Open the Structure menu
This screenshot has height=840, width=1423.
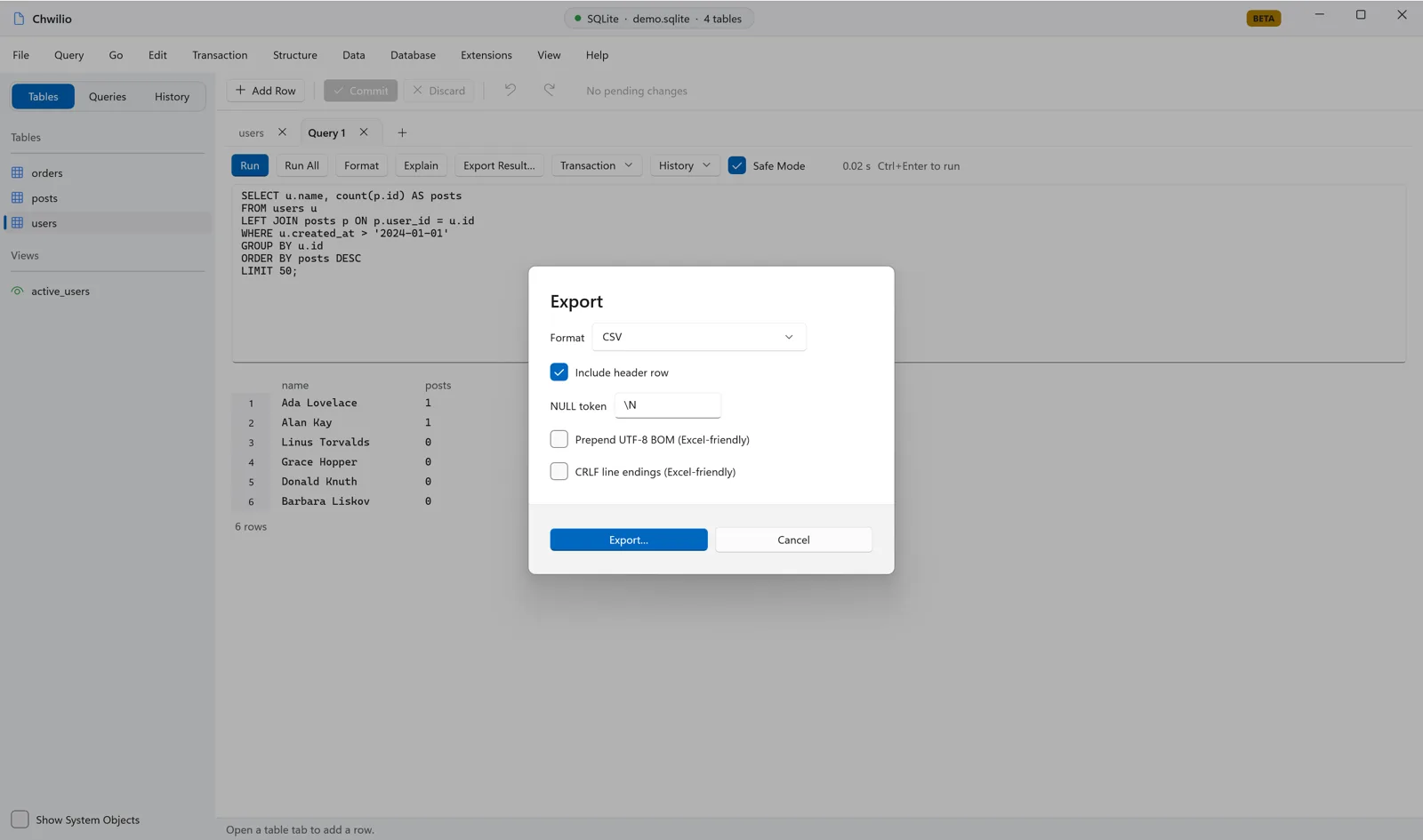point(294,55)
